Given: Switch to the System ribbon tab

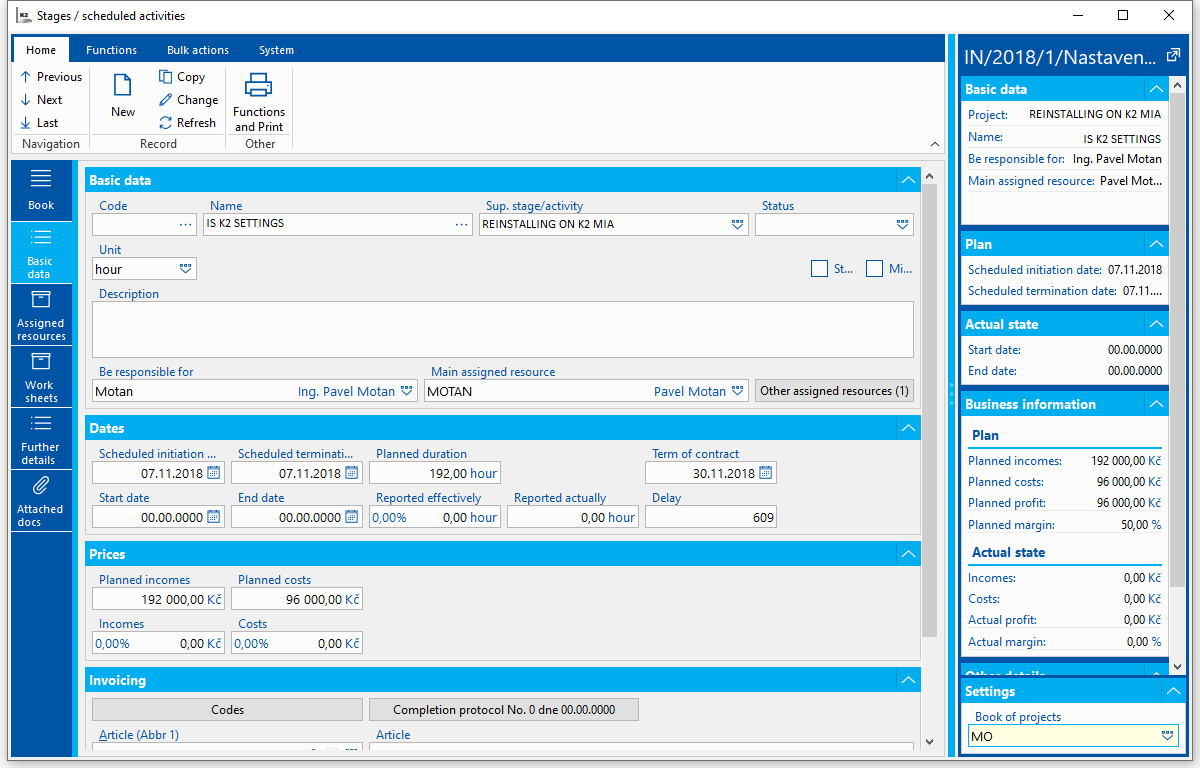Looking at the screenshot, I should 276,50.
